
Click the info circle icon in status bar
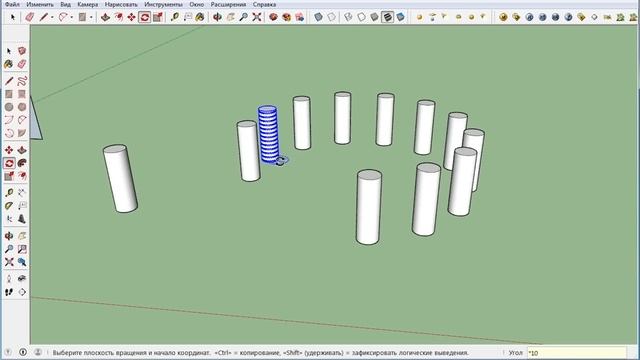coord(23,352)
